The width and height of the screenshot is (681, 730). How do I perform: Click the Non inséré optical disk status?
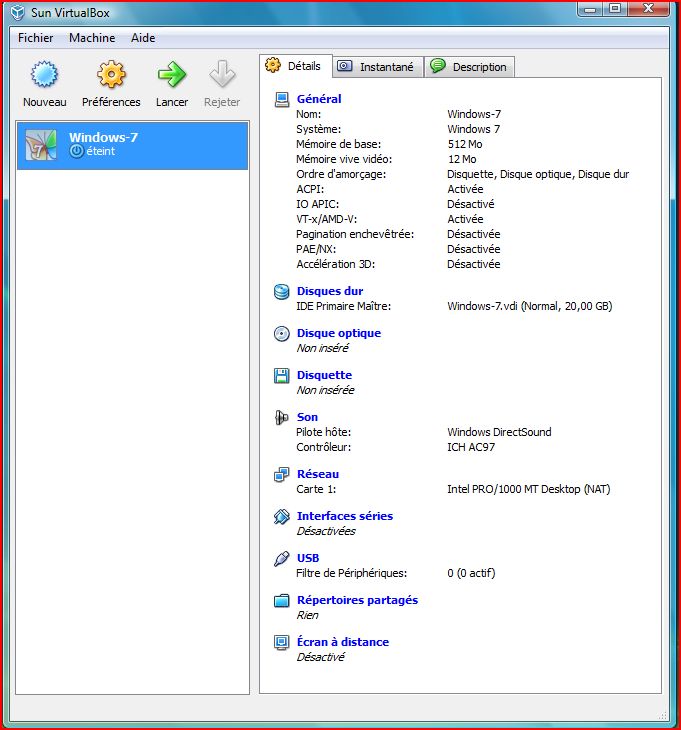(323, 348)
